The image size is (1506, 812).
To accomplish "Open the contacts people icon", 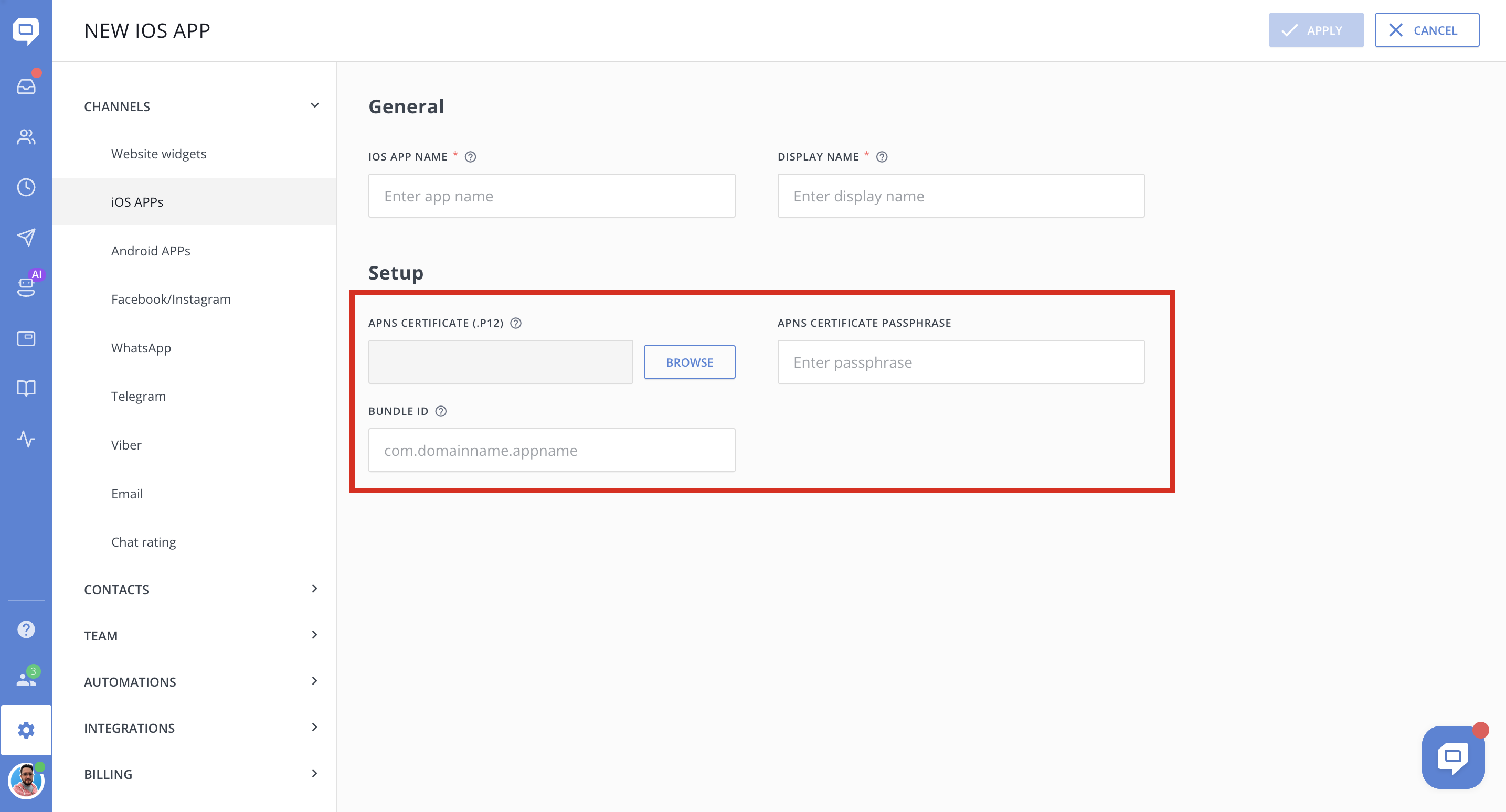I will tap(26, 137).
